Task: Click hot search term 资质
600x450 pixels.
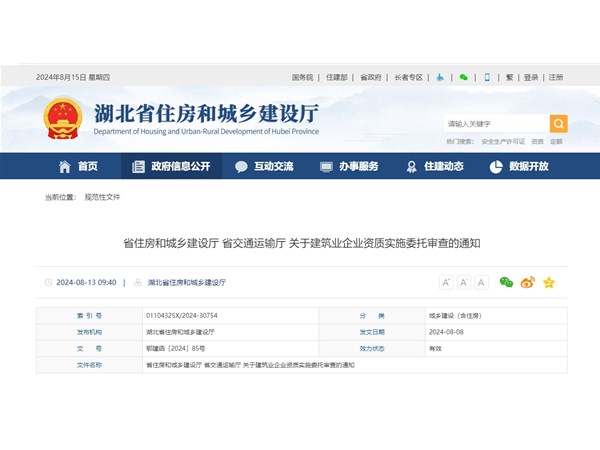Action: [537, 142]
